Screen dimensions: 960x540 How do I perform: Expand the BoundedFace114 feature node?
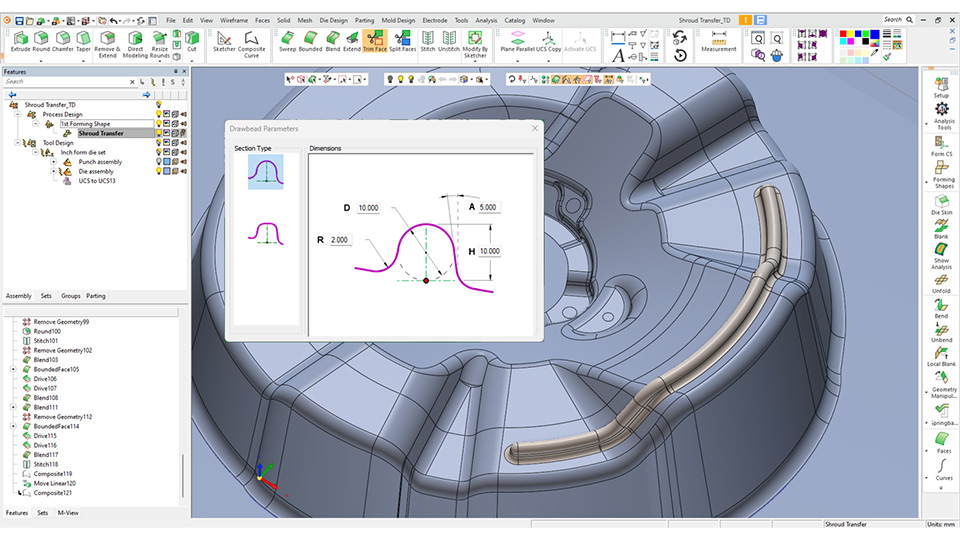(13, 426)
